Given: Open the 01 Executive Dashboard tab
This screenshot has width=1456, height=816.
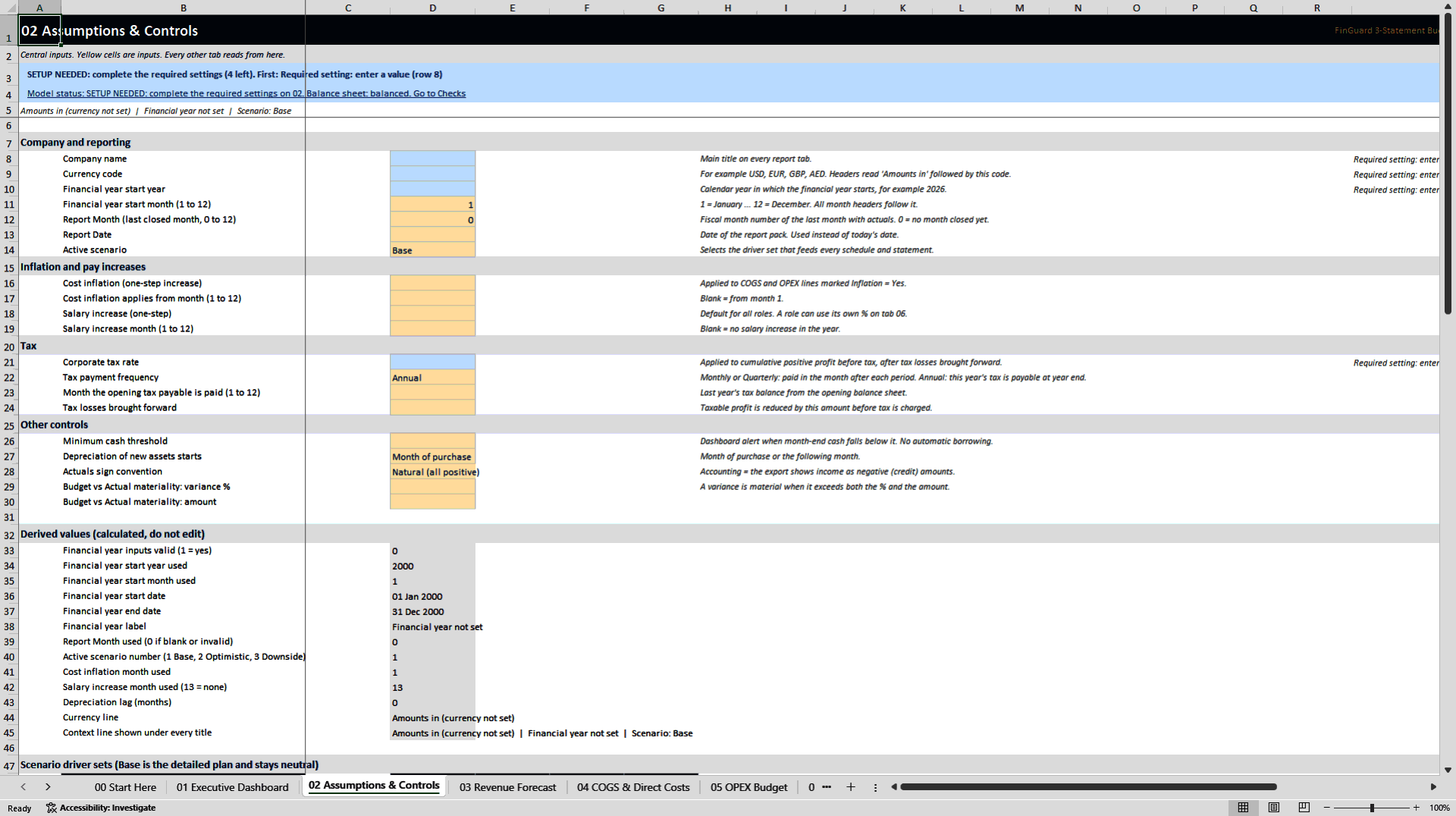Looking at the screenshot, I should click(x=233, y=787).
